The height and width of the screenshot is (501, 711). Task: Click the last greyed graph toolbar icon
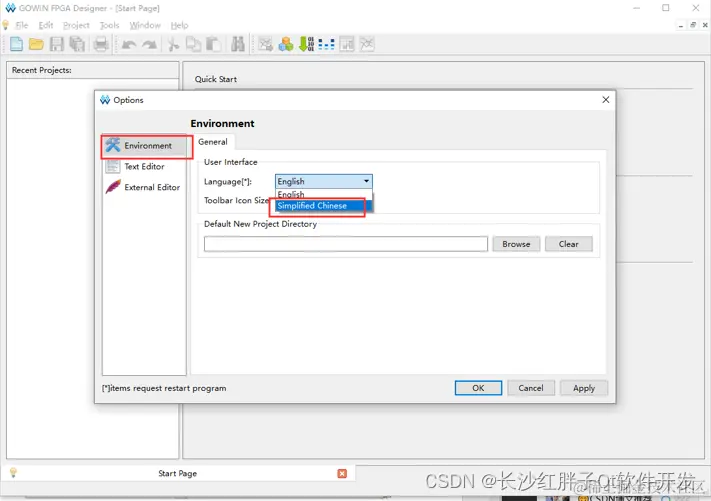[x=367, y=44]
